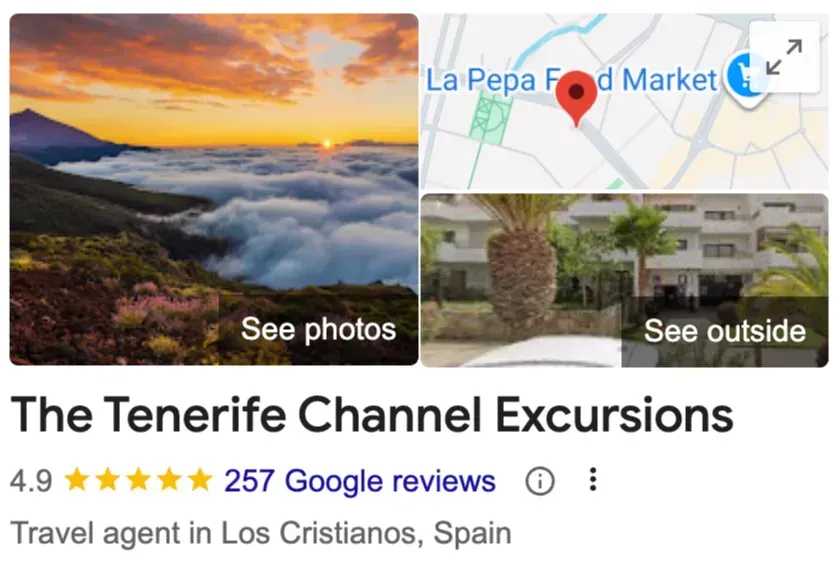Open the street view building thumbnail

tap(625, 280)
